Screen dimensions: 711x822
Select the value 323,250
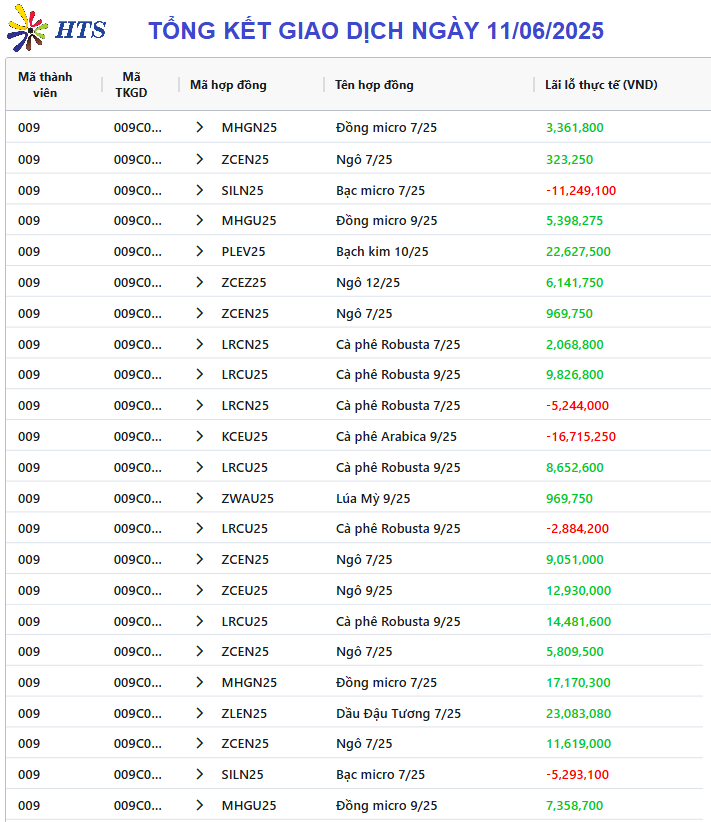tap(569, 159)
